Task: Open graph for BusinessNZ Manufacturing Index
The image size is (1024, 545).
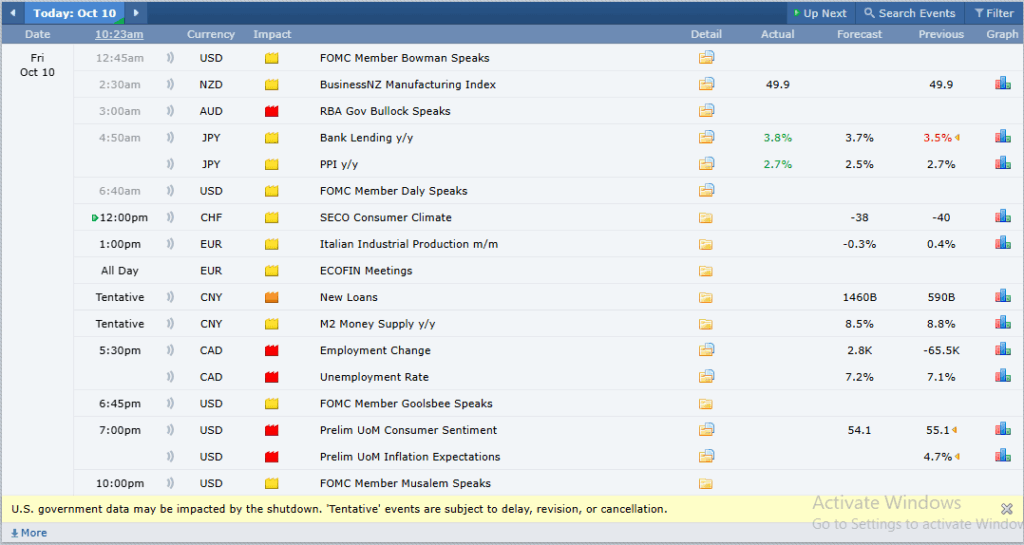Action: tap(1002, 84)
